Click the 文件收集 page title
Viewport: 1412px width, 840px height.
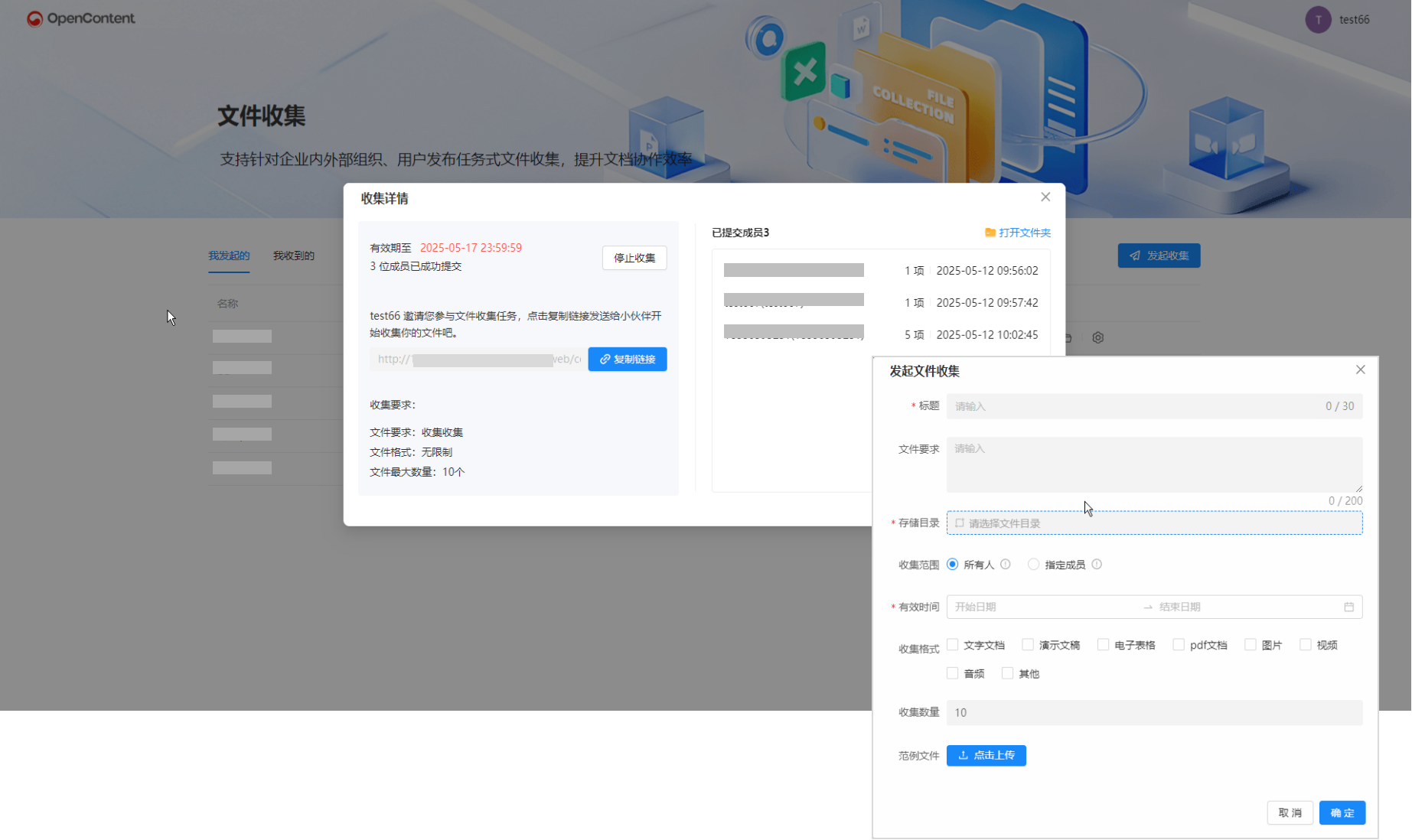(x=261, y=116)
